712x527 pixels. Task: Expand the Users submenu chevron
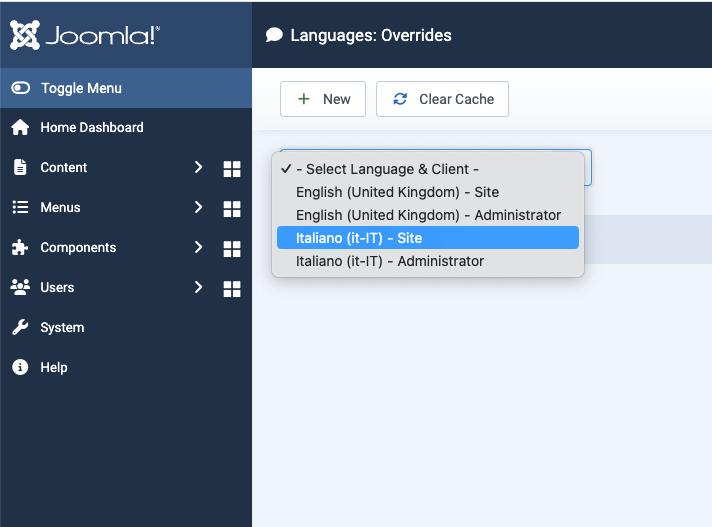(x=198, y=288)
